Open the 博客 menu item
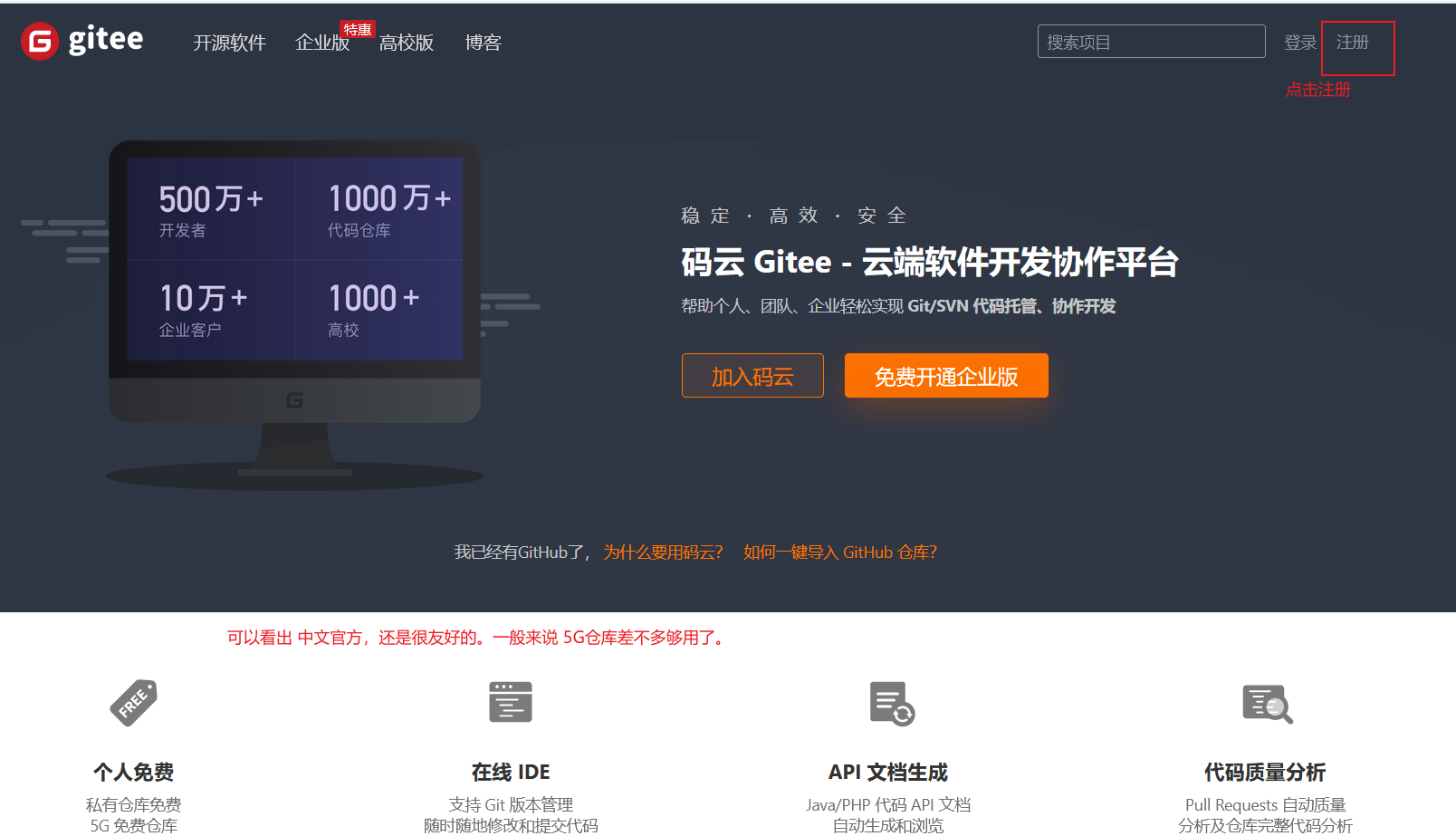The height and width of the screenshot is (836, 1456). click(x=484, y=43)
